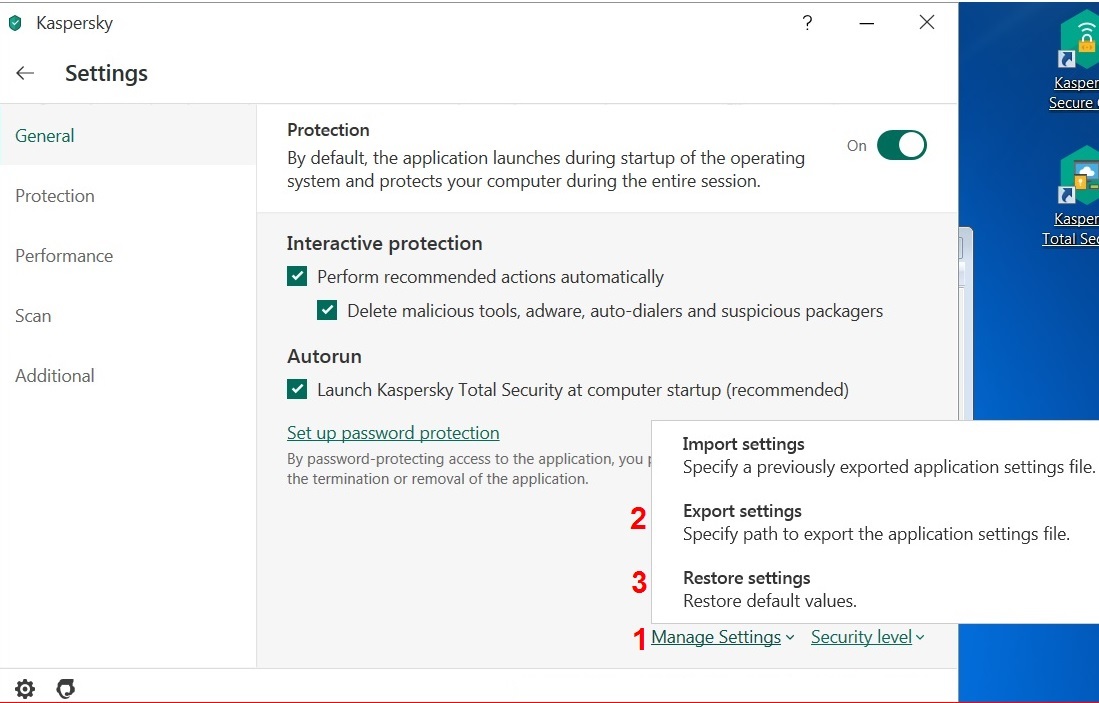Open the help question mark icon
Viewport: 1099px width, 703px height.
pos(808,23)
